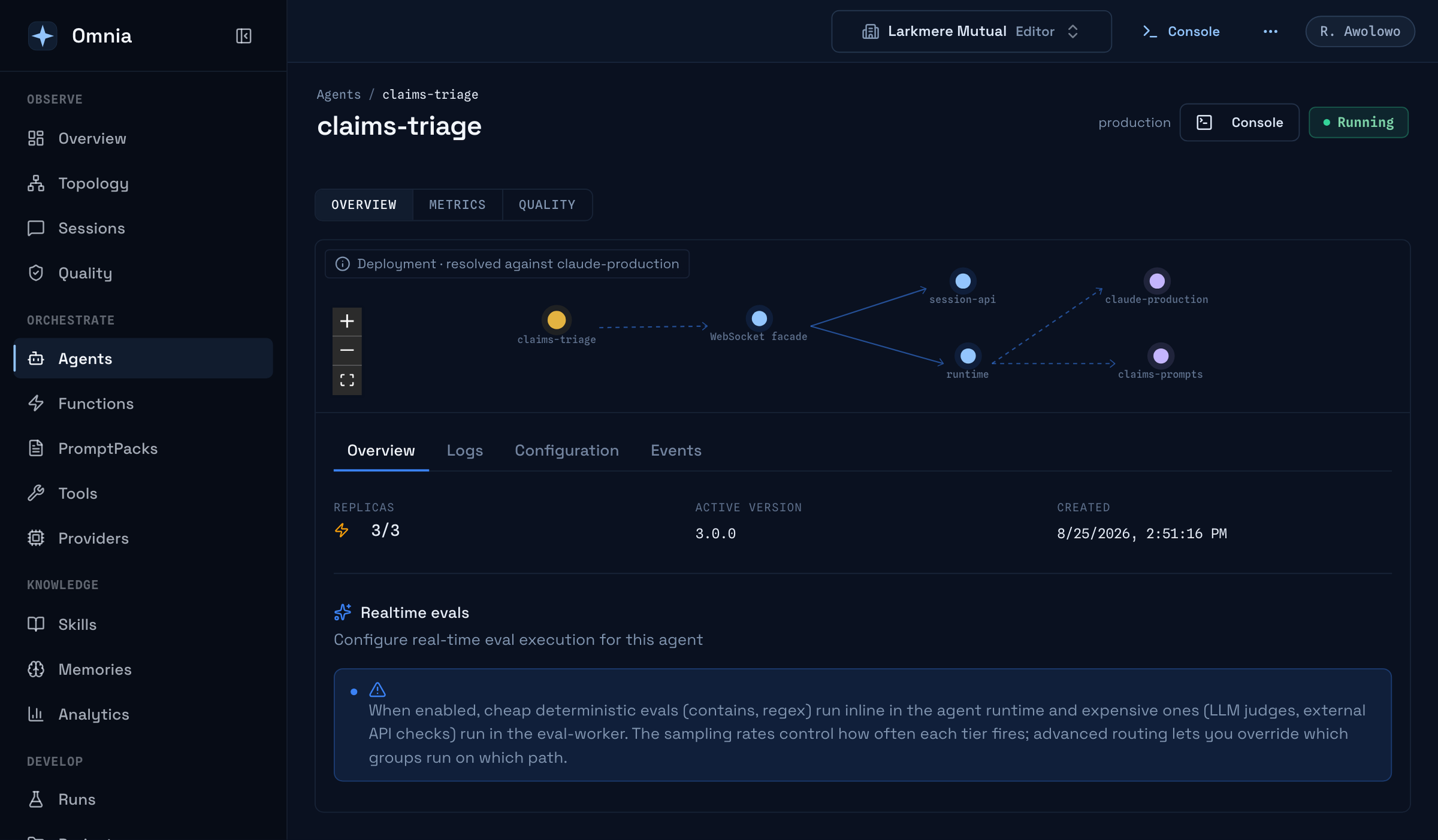Fit graph to view

347,380
